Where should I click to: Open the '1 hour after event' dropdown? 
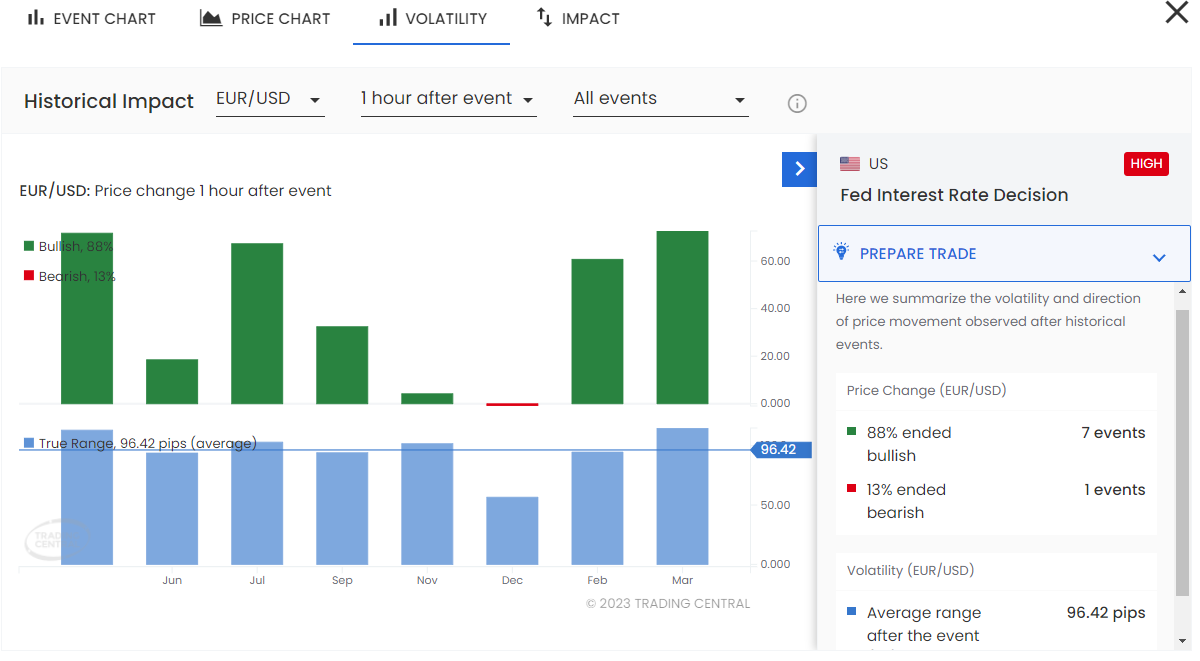click(447, 99)
